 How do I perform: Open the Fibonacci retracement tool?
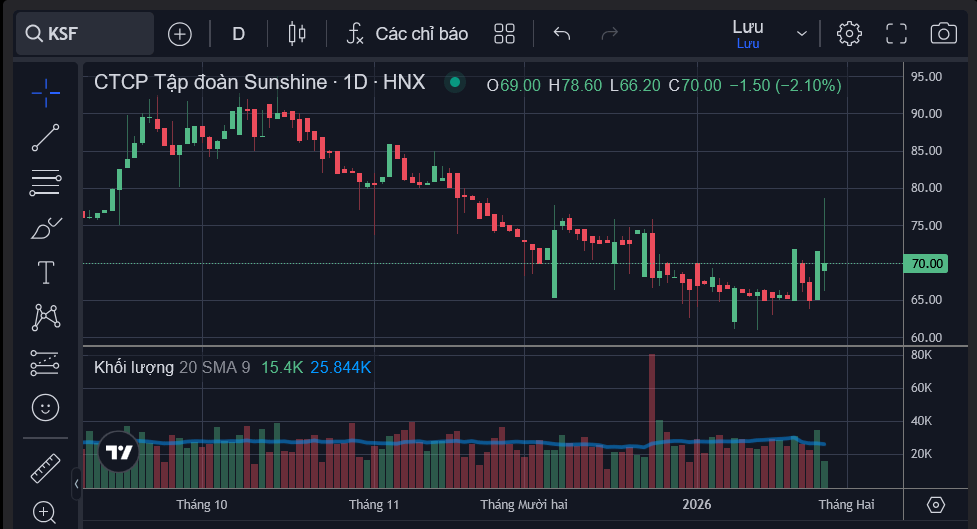45,183
